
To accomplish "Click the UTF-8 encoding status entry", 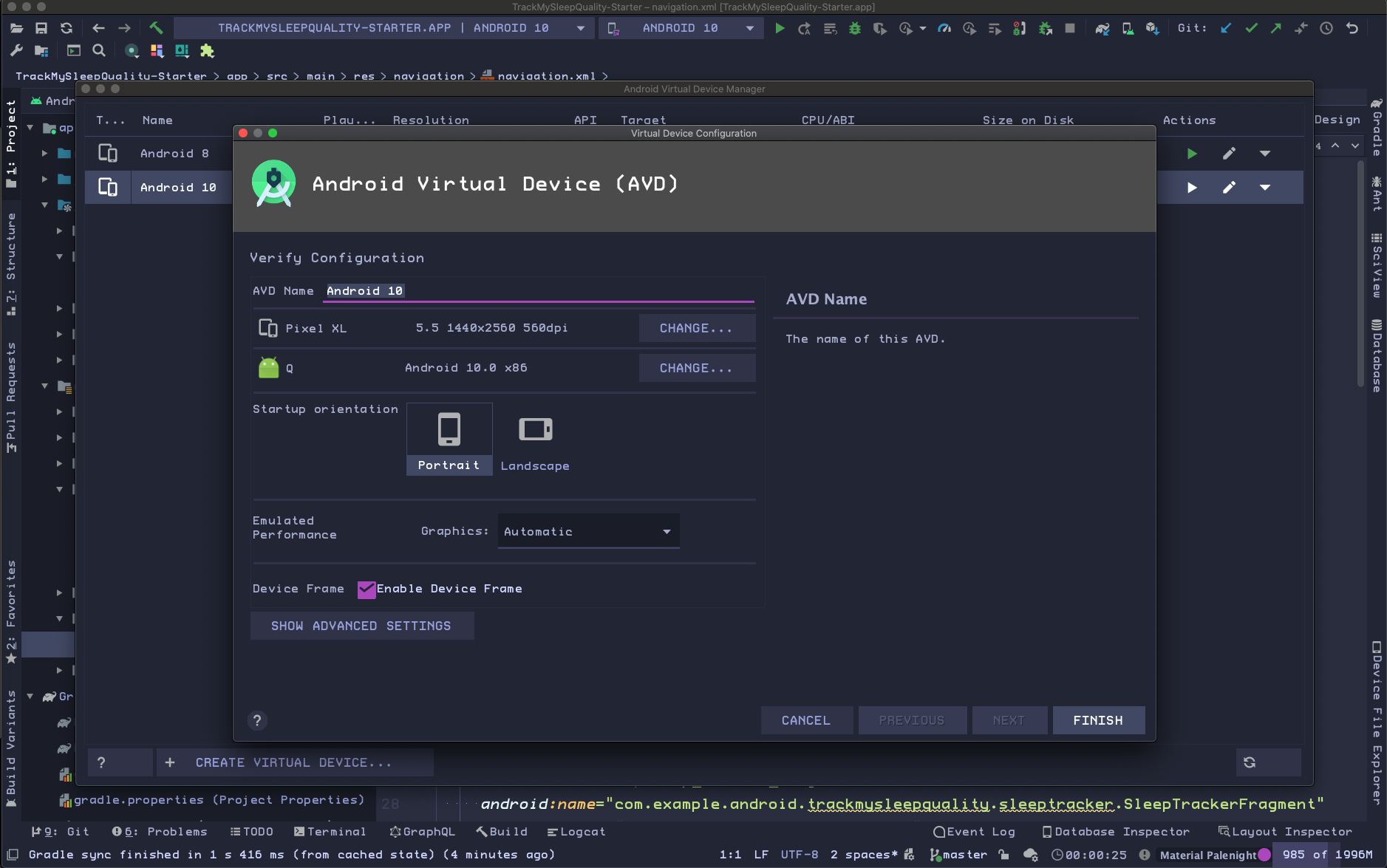I will (800, 855).
